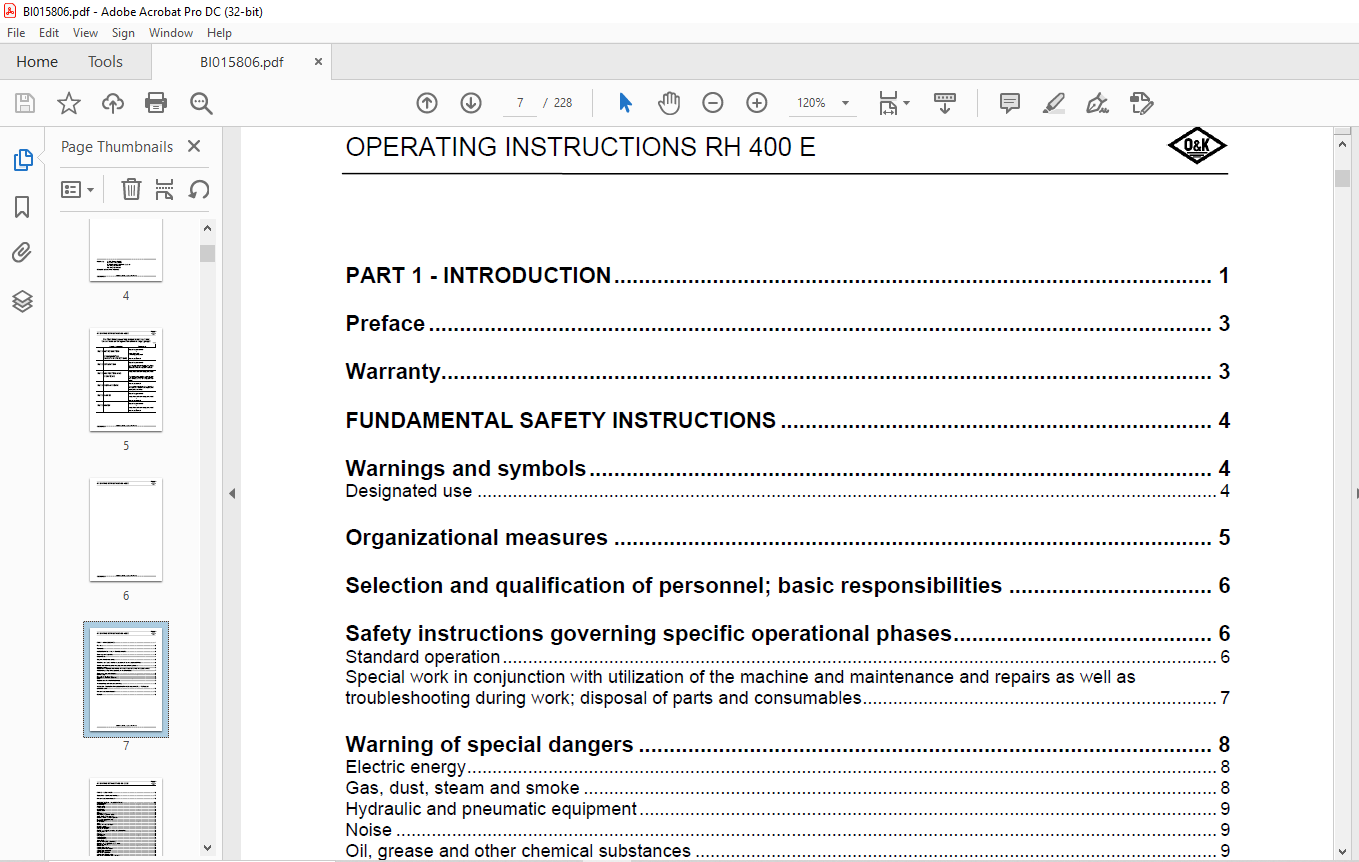Open the Window menu
The image size is (1359, 862).
pyautogui.click(x=171, y=33)
